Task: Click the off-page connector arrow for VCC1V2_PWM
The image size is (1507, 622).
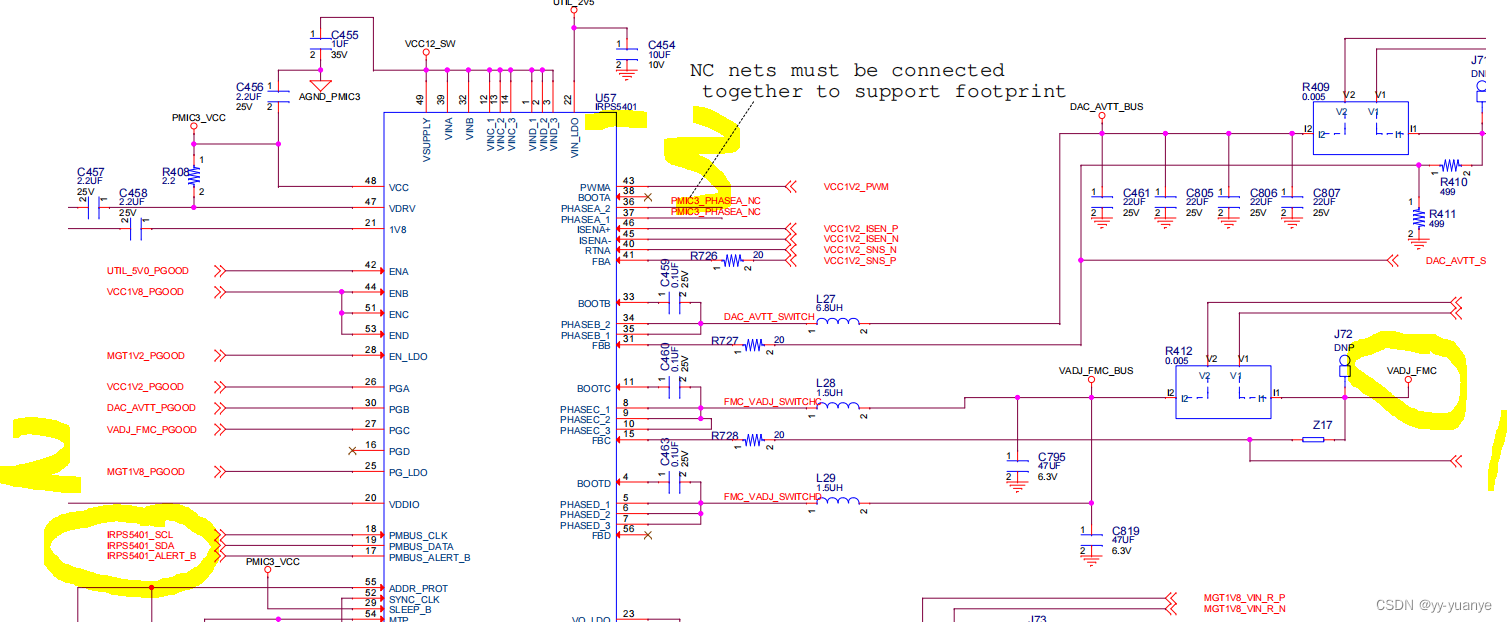Action: click(x=790, y=186)
